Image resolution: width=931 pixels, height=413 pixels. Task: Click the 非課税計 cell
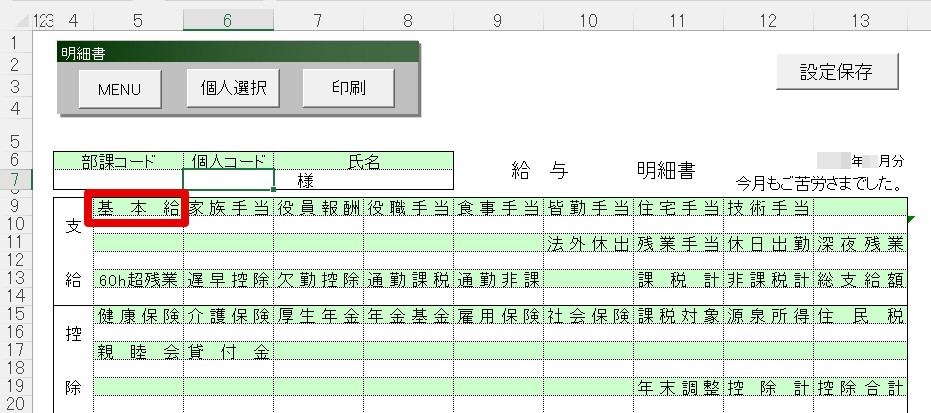click(768, 279)
